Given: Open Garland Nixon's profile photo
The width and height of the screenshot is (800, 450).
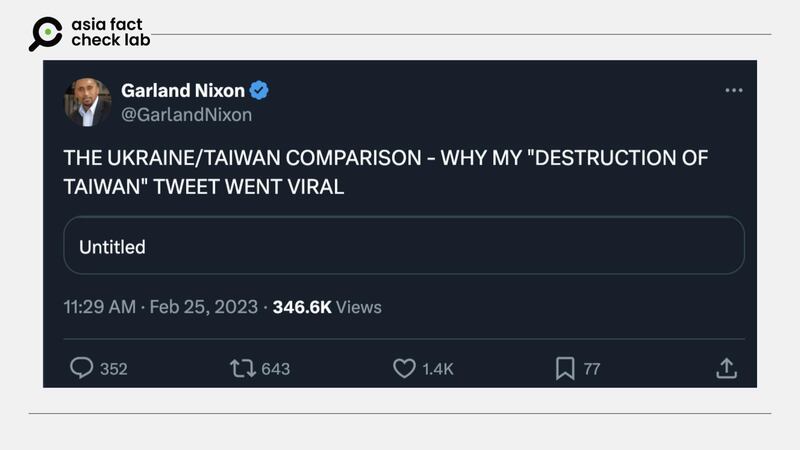Looking at the screenshot, I should [87, 102].
